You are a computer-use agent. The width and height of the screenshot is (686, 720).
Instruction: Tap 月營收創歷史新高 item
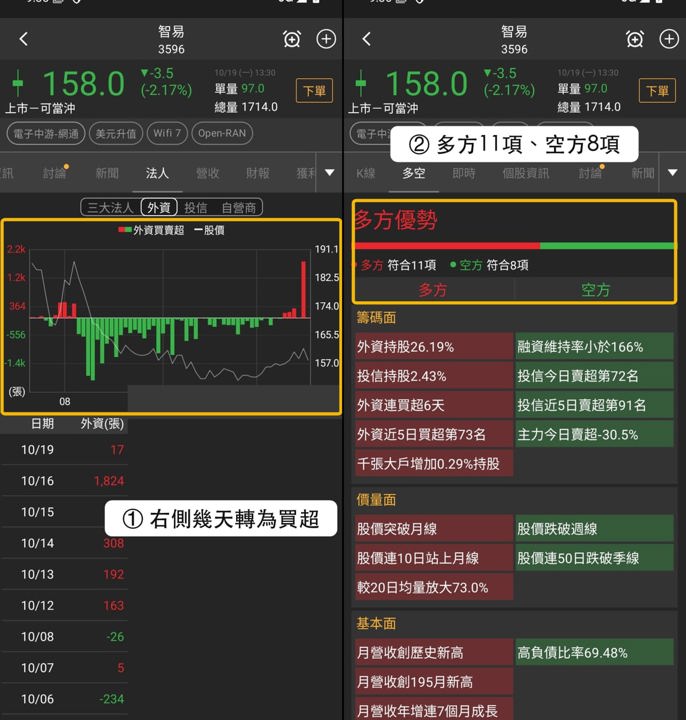coord(433,652)
